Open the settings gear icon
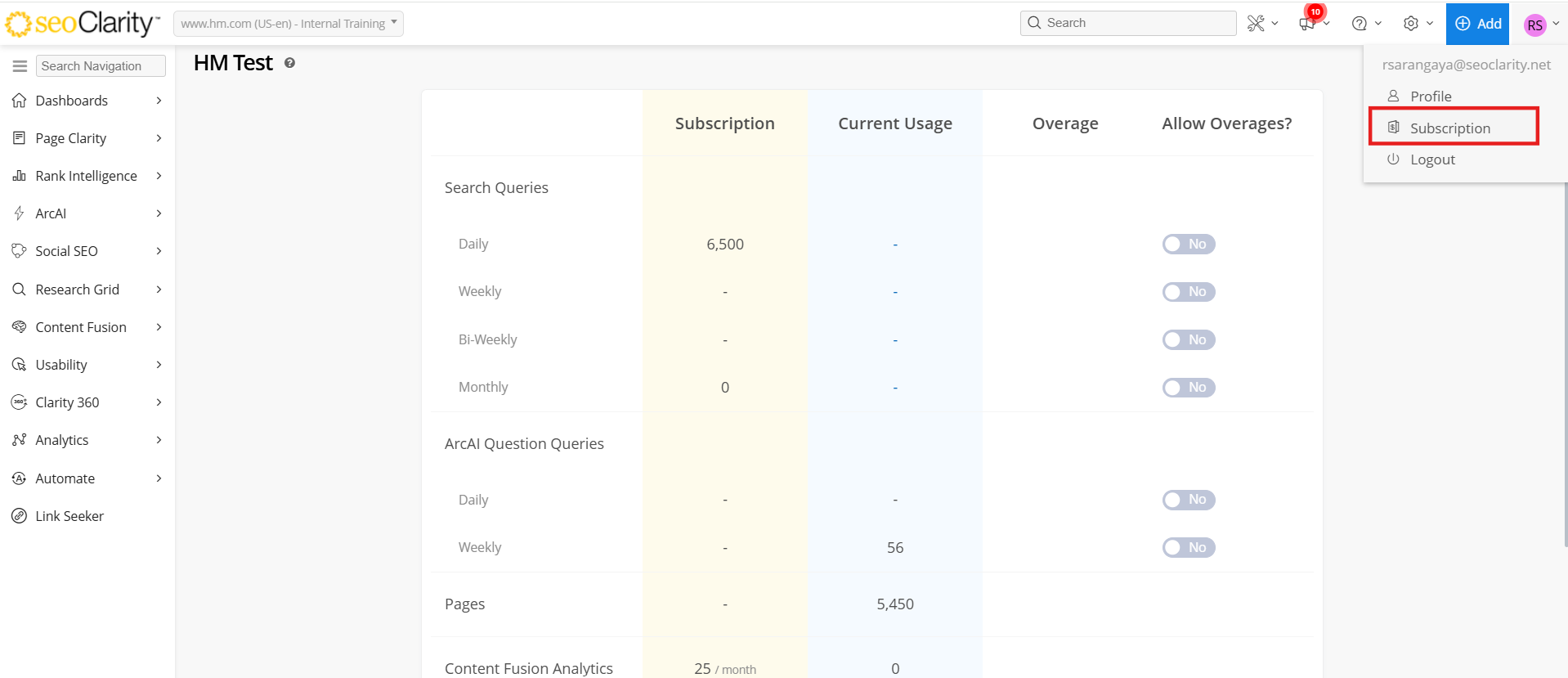 tap(1411, 24)
